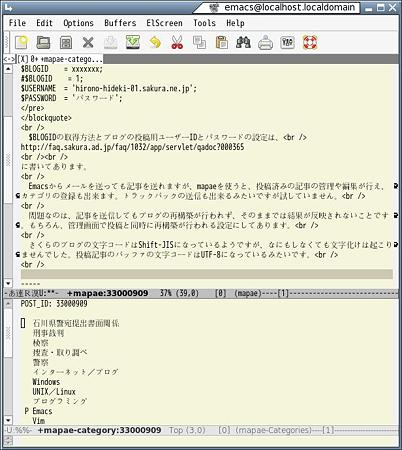Click the up arrow of upper scrollbar
Viewport: 402px width, 450px height.
click(8, 69)
